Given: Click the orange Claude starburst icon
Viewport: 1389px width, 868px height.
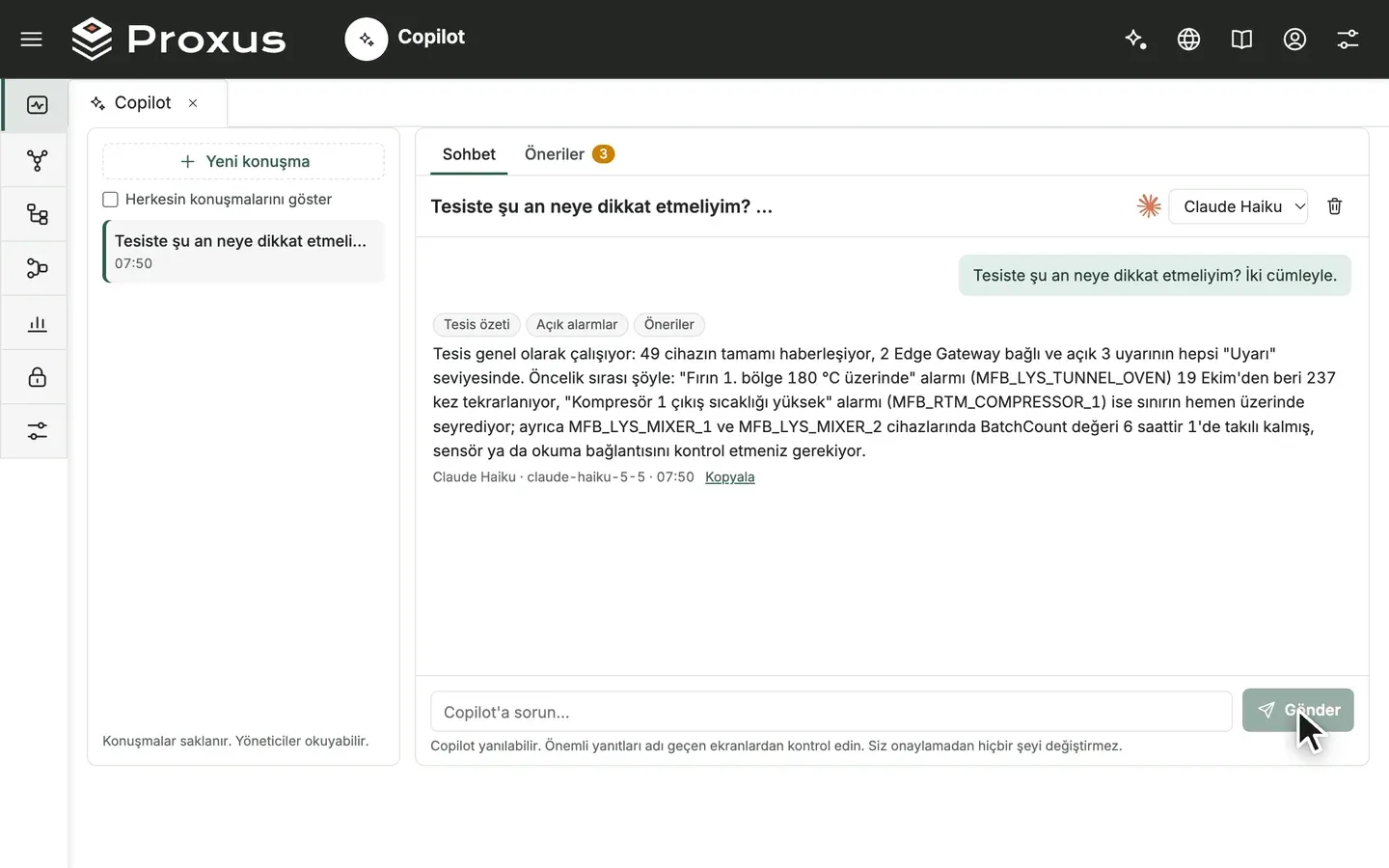Looking at the screenshot, I should (1148, 205).
